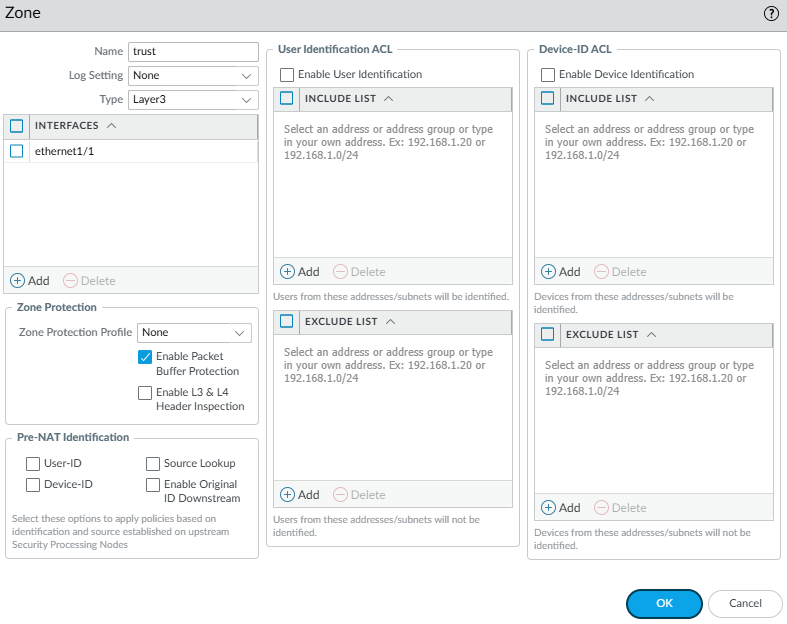Check the Pre-NAT Source Lookup option

click(153, 464)
